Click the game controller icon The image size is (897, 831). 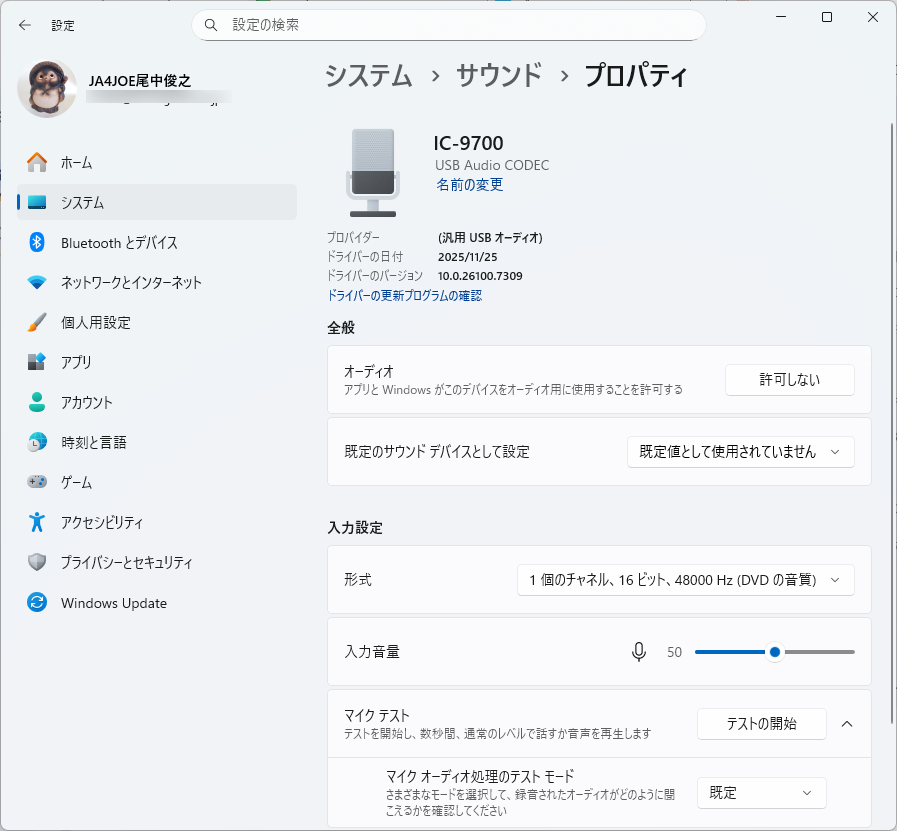(37, 482)
